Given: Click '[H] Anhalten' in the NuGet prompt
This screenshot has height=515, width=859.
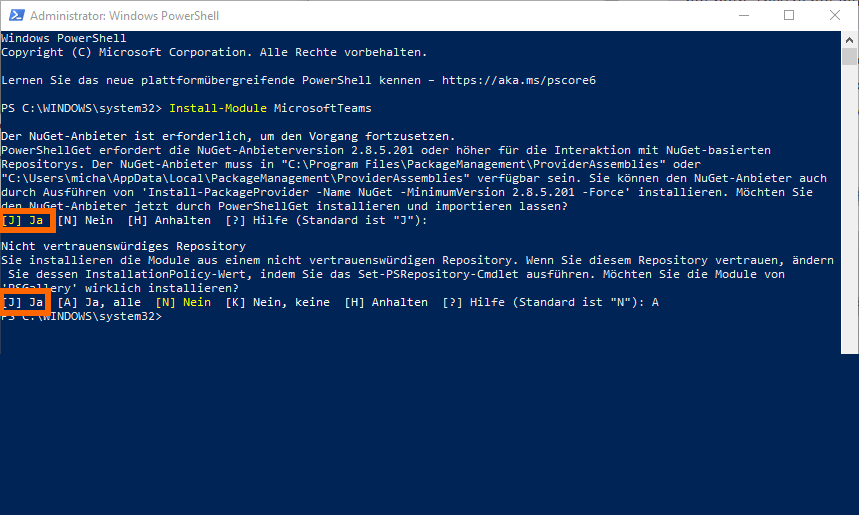Looking at the screenshot, I should pos(169,220).
